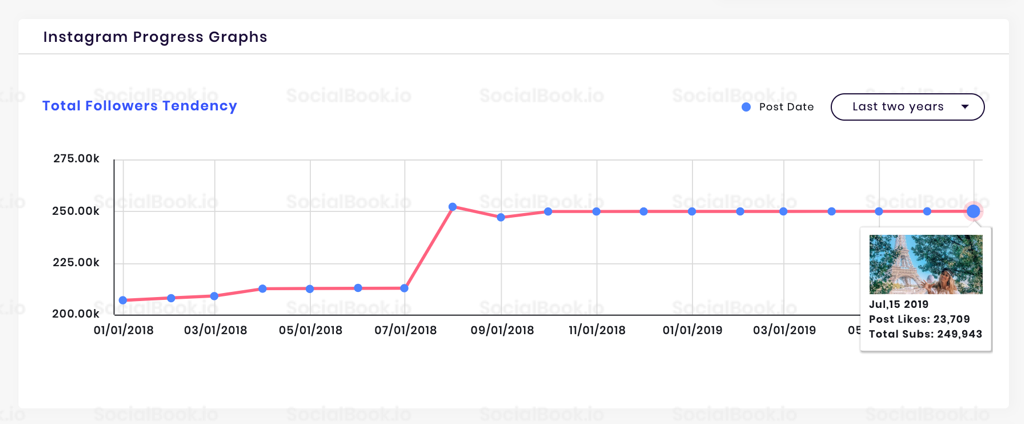
Task: Click the highlighted Jul 15 2019 data point
Action: [974, 211]
